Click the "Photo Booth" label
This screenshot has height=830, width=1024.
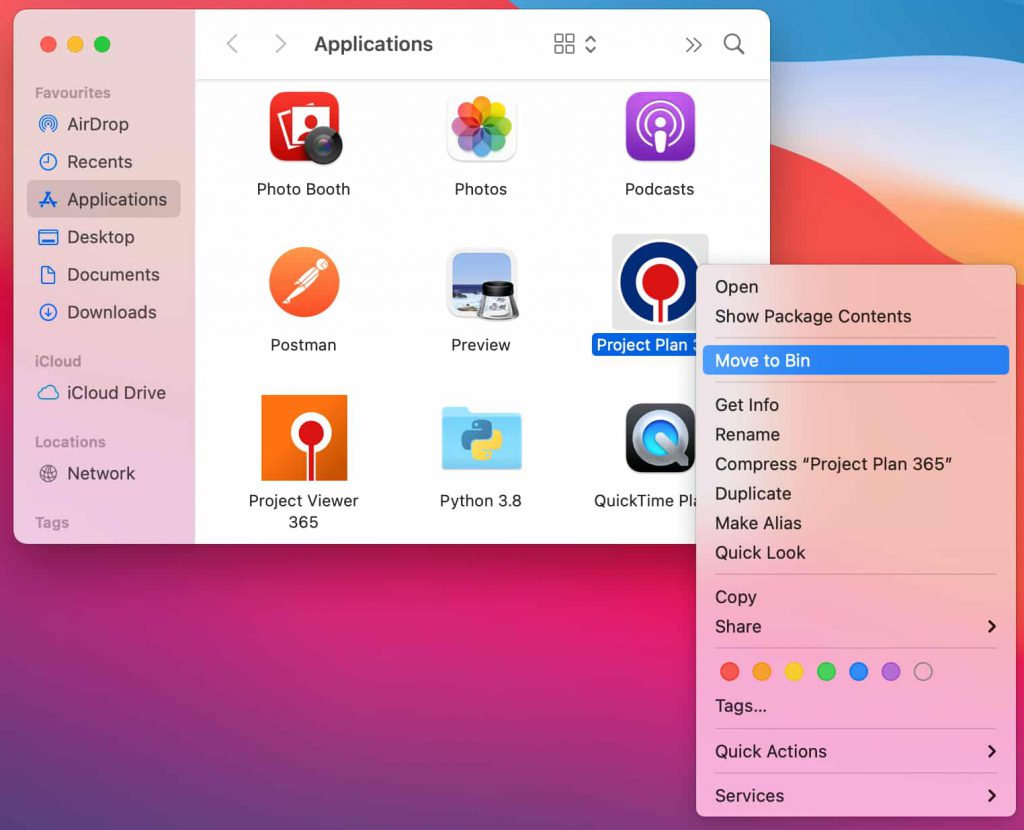(304, 189)
